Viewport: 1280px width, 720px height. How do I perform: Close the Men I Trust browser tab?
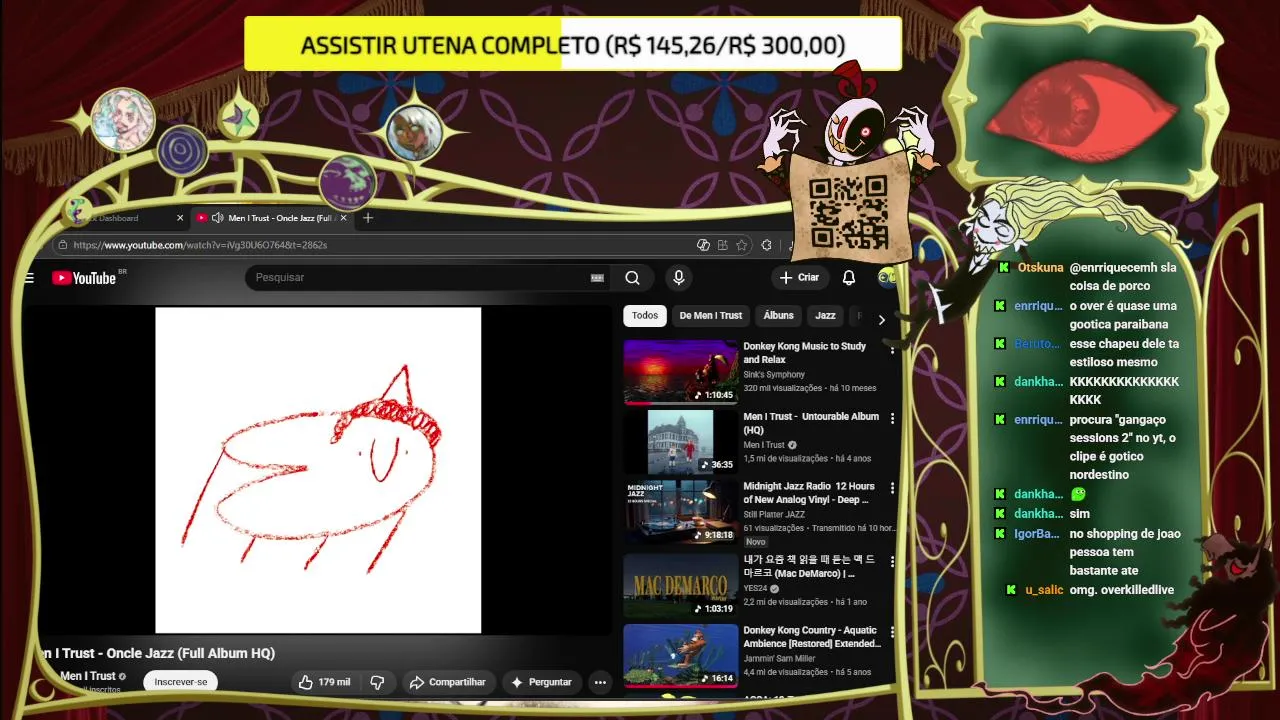pos(344,218)
